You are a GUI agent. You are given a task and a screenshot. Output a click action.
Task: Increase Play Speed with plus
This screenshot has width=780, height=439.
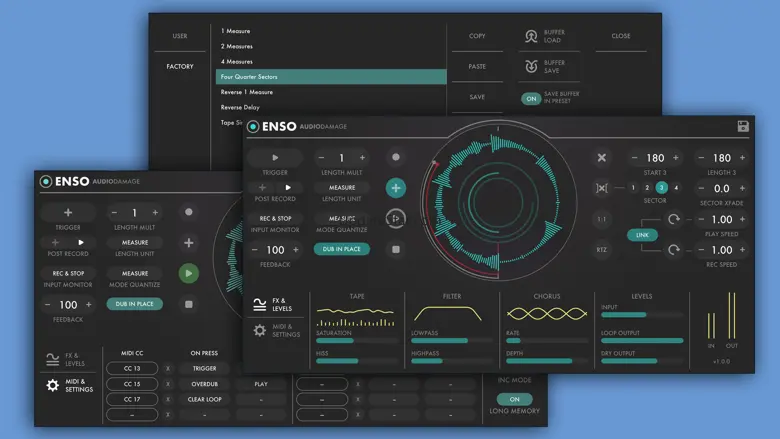point(742,219)
